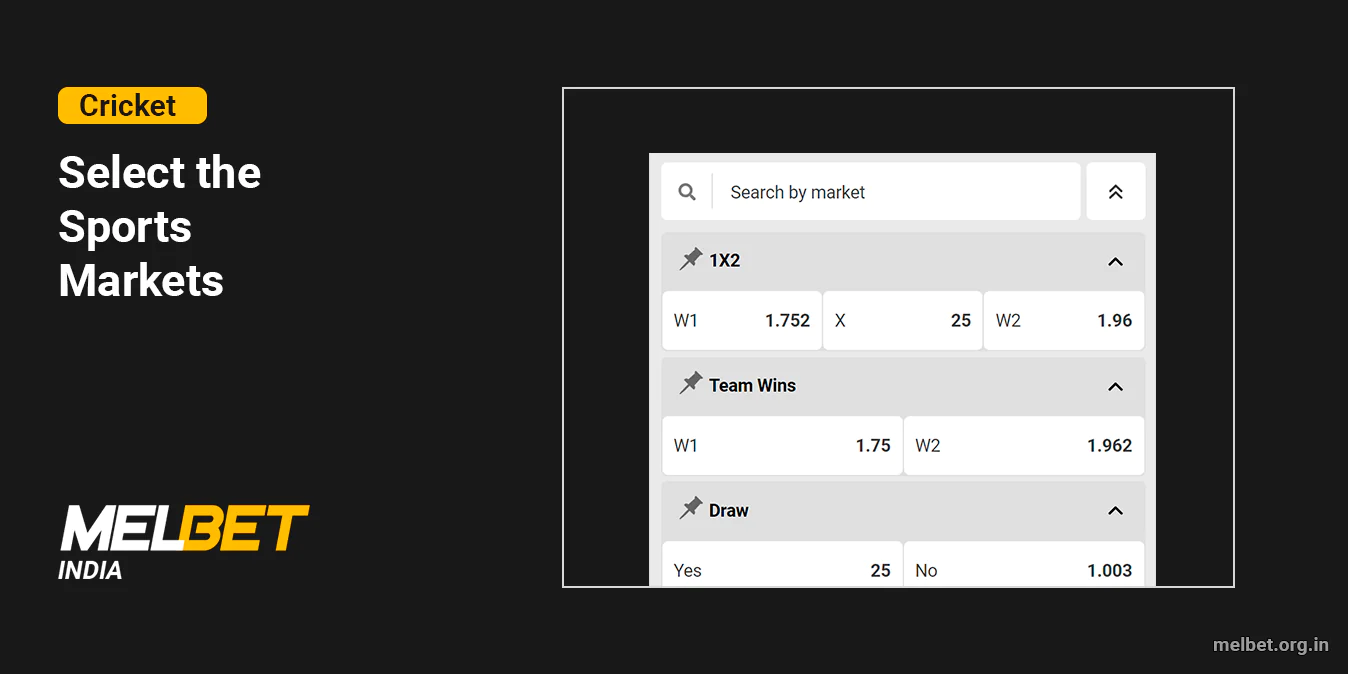1348x674 pixels.
Task: Collapse the Draw section chevron
Action: click(1115, 510)
